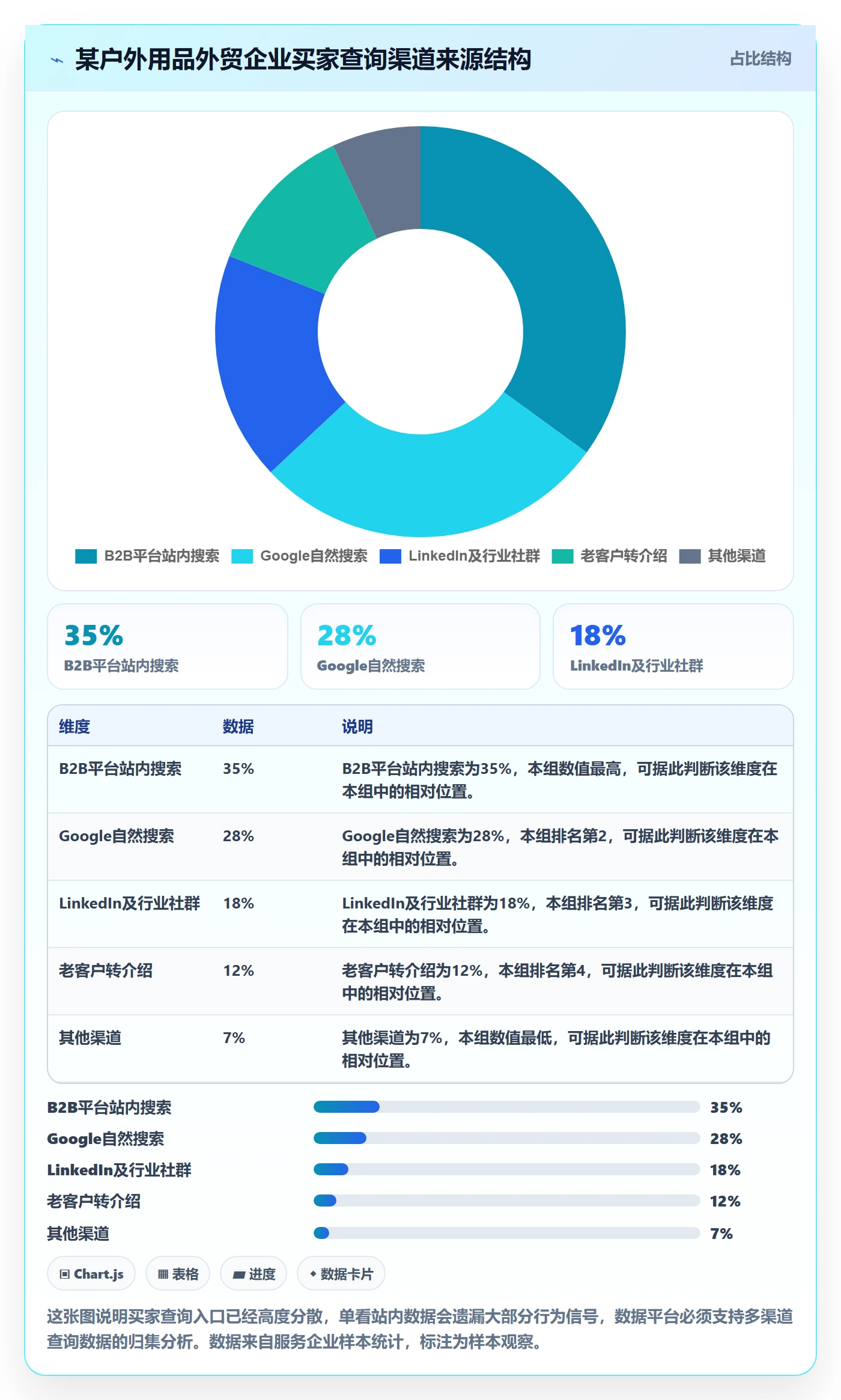The height and width of the screenshot is (1400, 841).
Task: Click the 老客户转介绍 progress bar
Action: click(x=507, y=1201)
